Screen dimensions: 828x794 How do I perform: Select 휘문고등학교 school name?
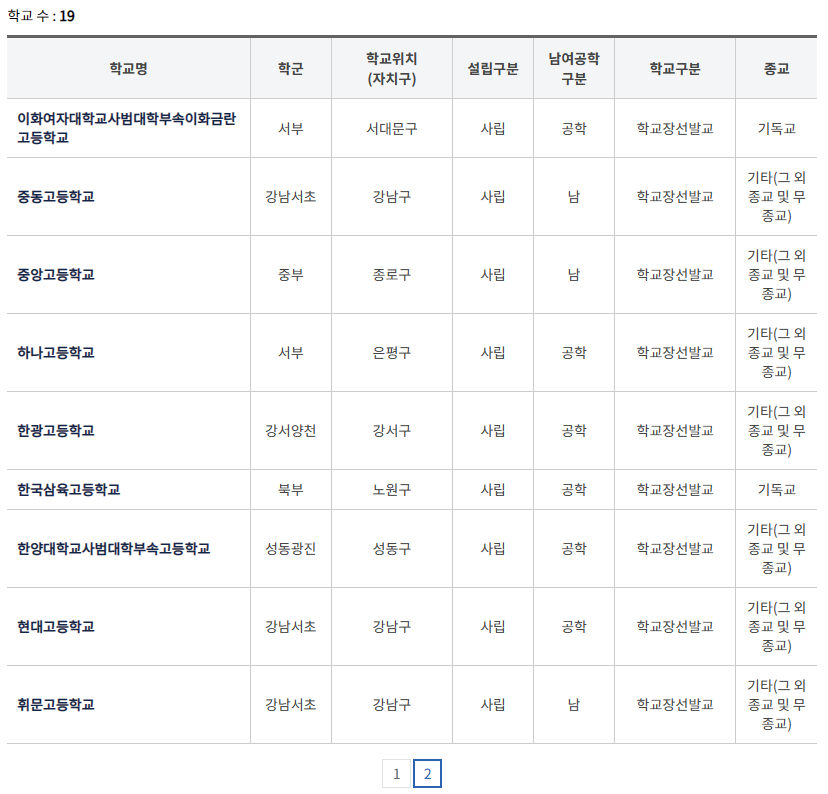[x=56, y=705]
